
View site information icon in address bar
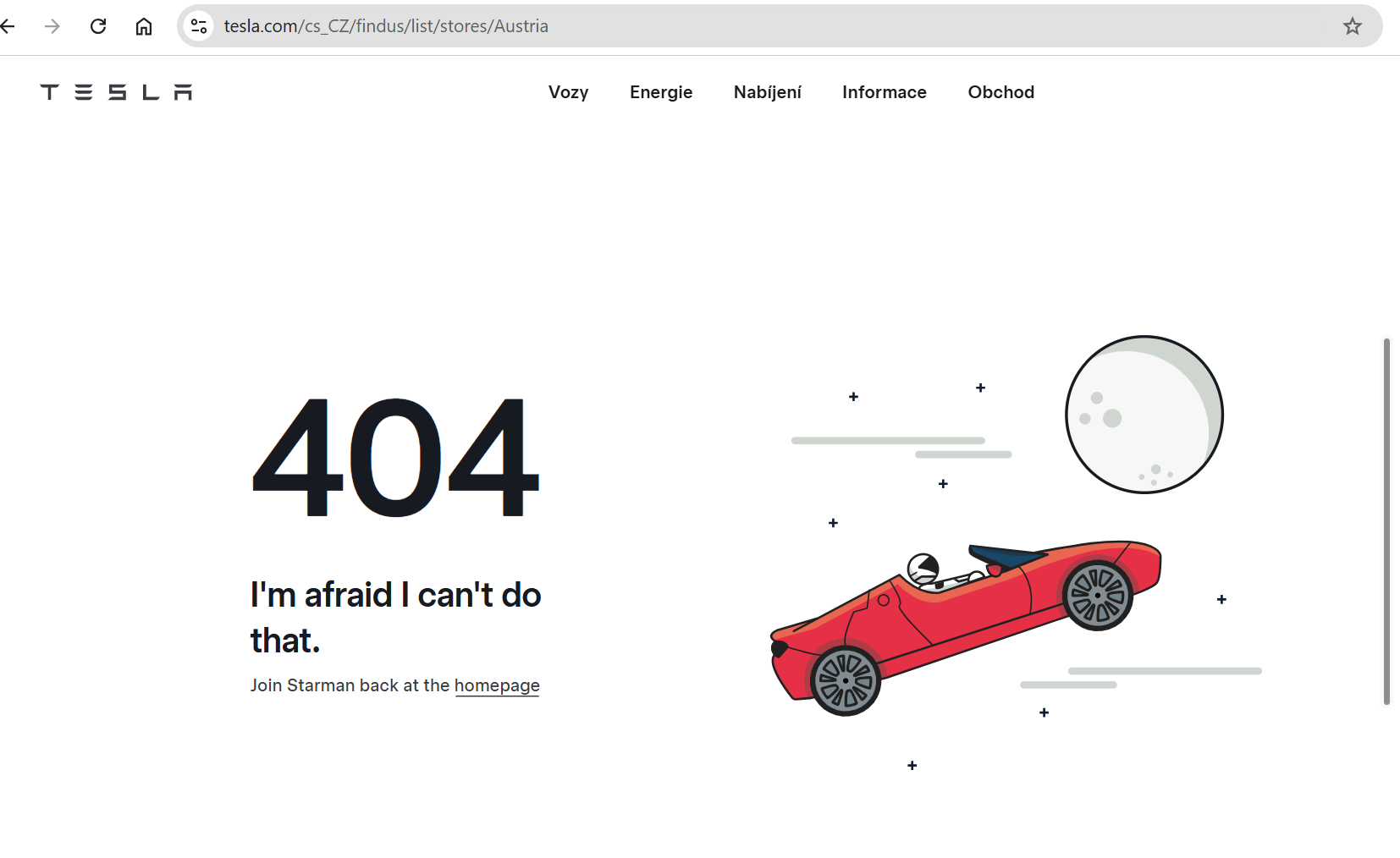tap(199, 26)
